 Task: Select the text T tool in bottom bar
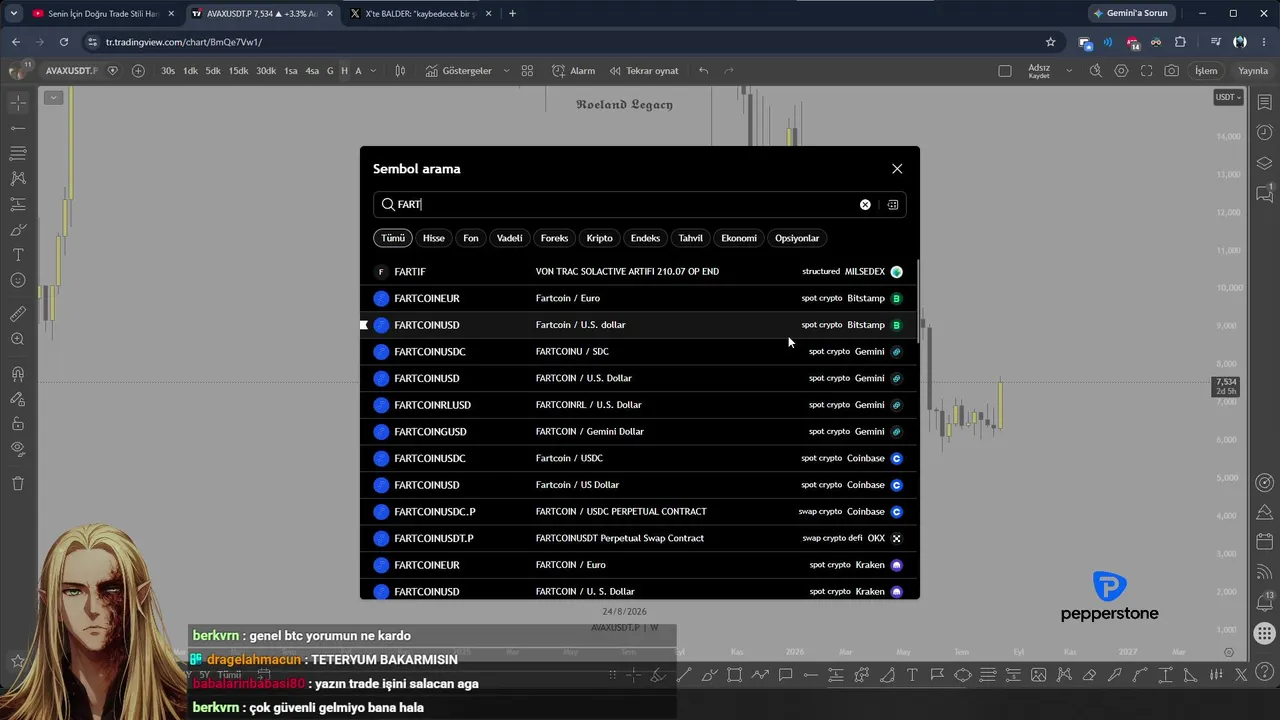point(912,675)
